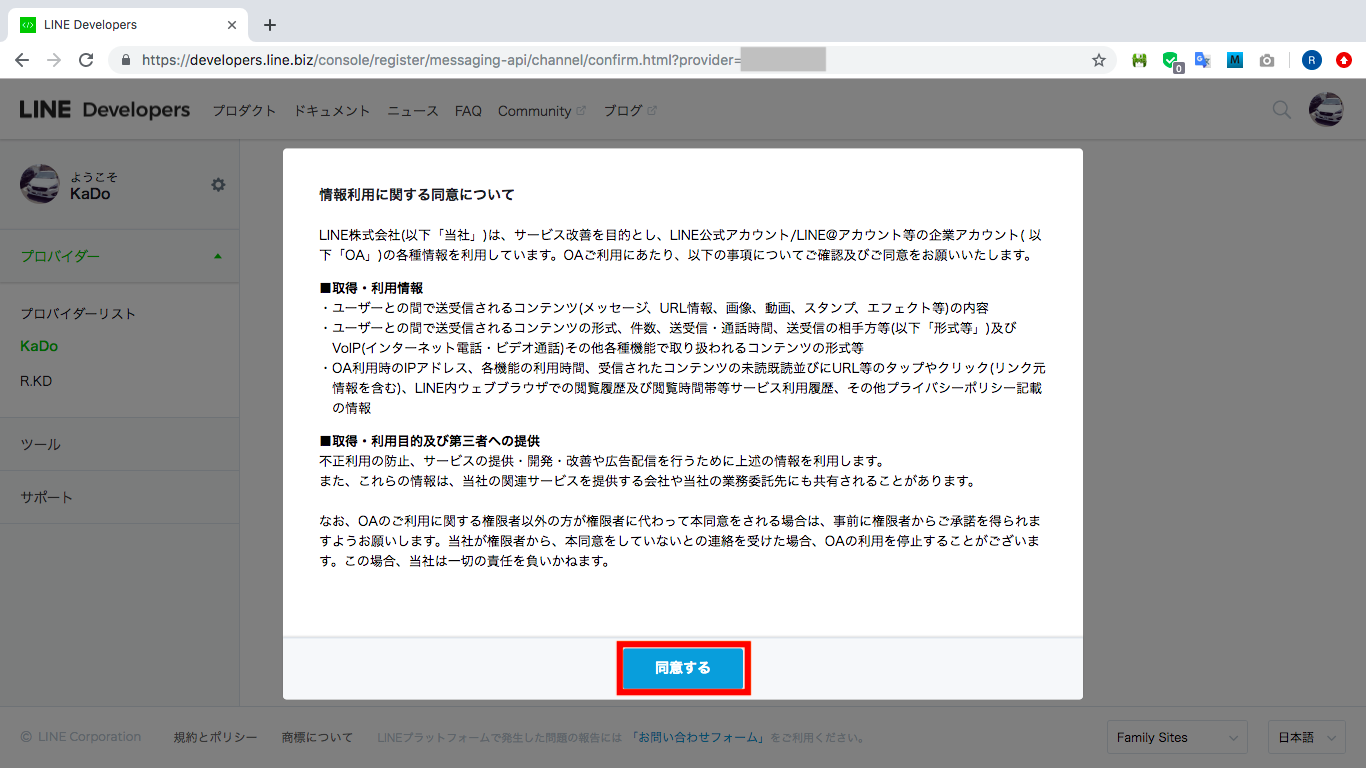The width and height of the screenshot is (1366, 768).
Task: Select the R.KD provider
Action: point(37,381)
